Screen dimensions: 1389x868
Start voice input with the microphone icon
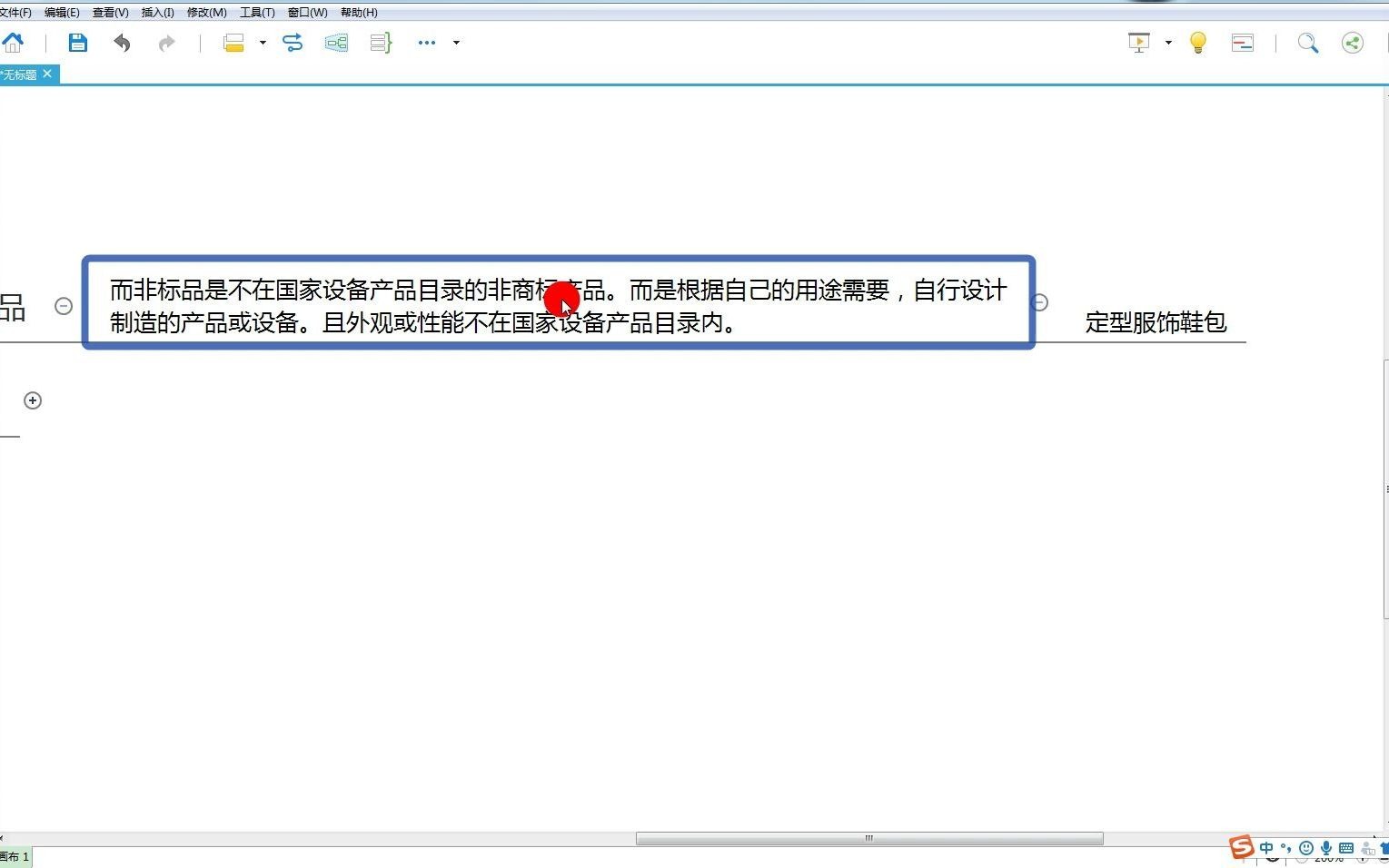coord(1326,848)
